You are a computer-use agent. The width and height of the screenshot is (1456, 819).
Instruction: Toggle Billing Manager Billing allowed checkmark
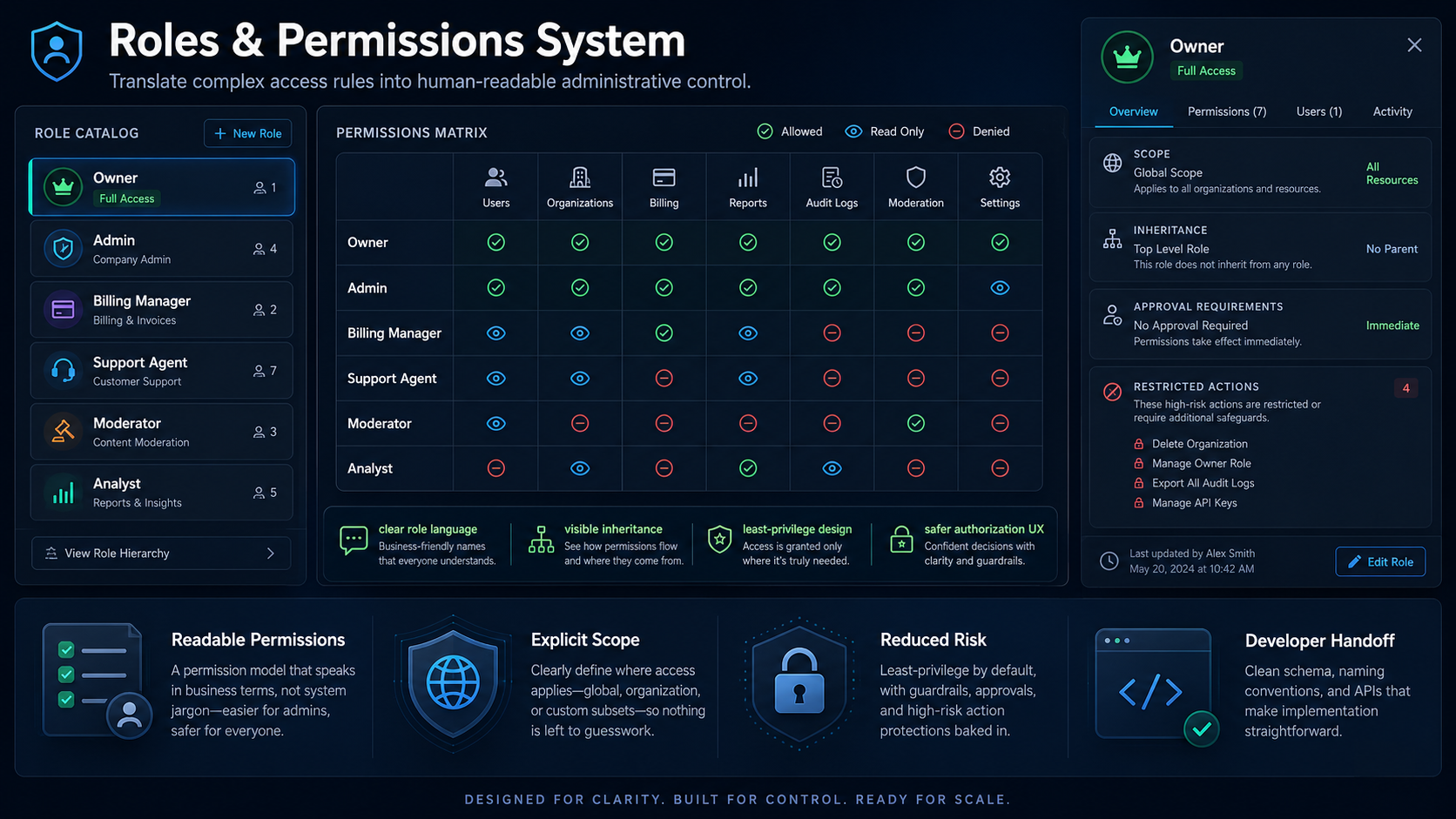click(664, 333)
